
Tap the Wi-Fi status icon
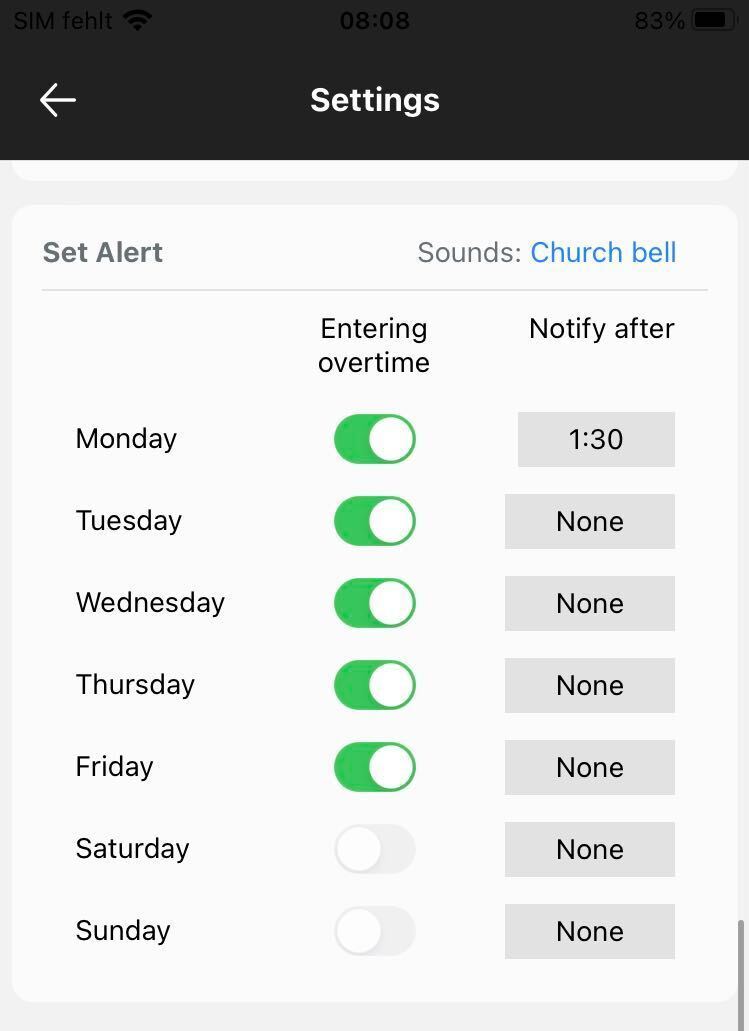tap(137, 21)
